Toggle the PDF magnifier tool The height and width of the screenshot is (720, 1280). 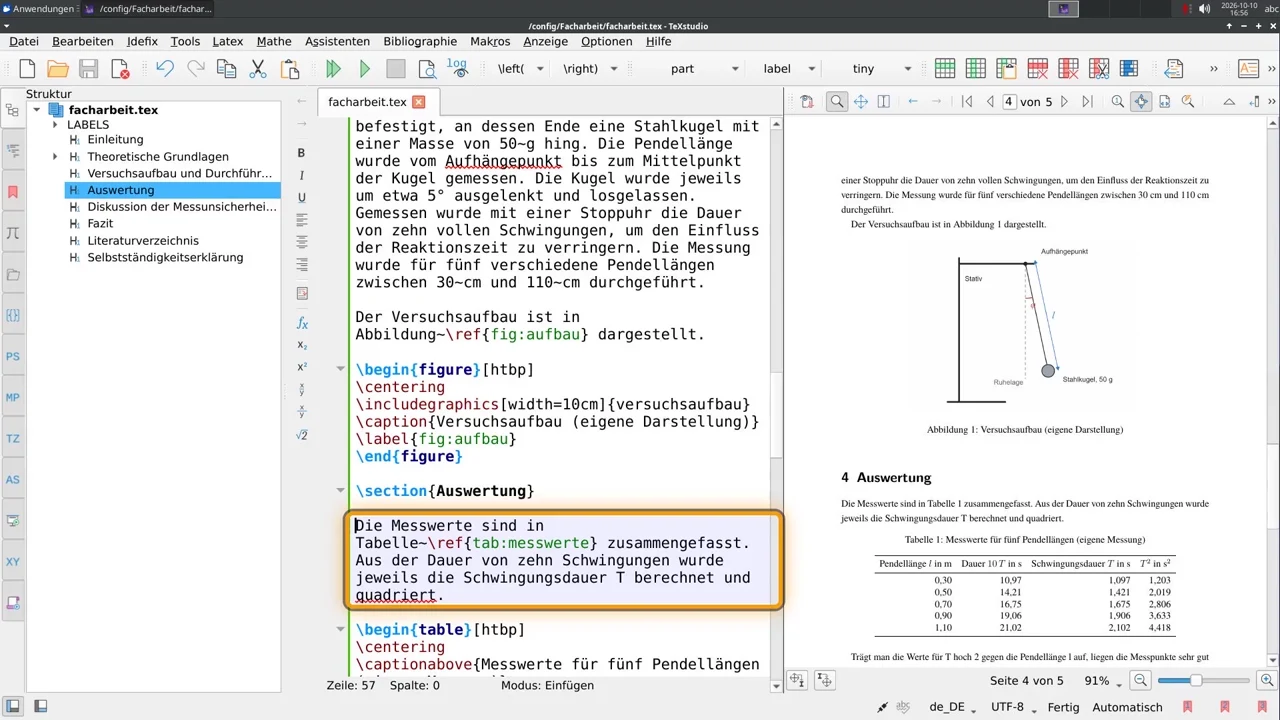coord(837,102)
